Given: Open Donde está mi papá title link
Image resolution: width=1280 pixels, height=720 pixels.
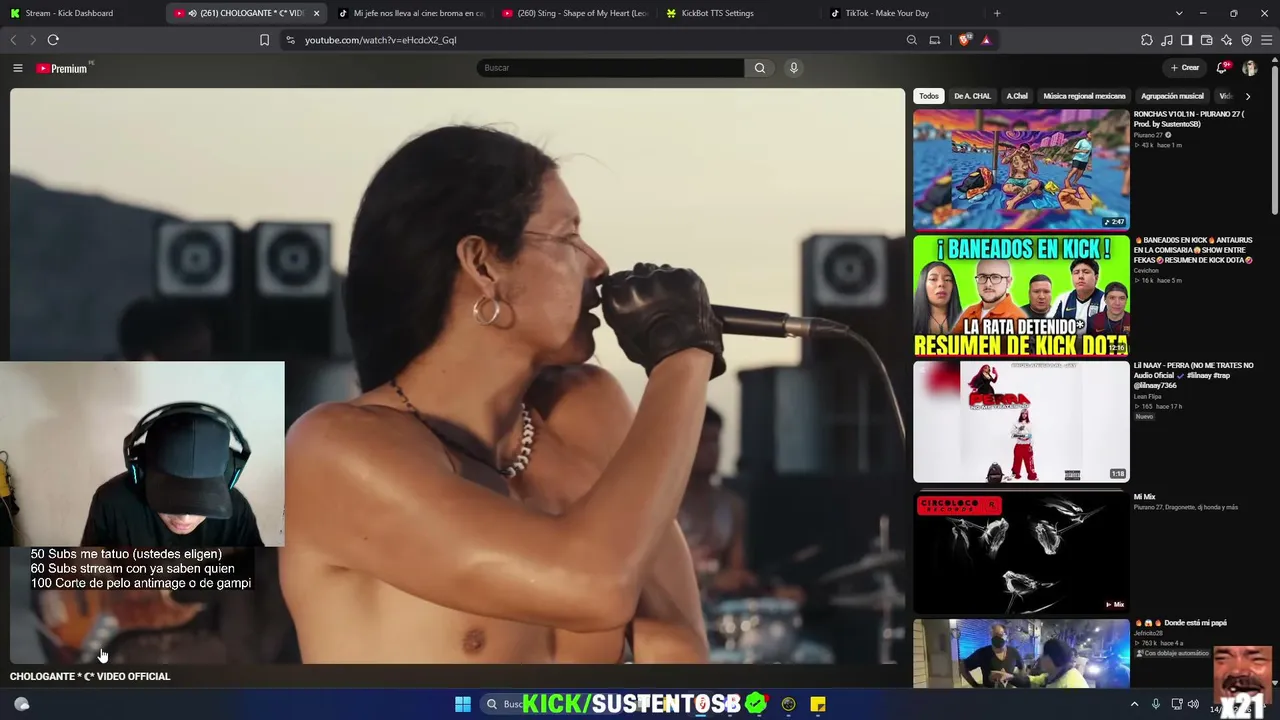Looking at the screenshot, I should [1181, 623].
